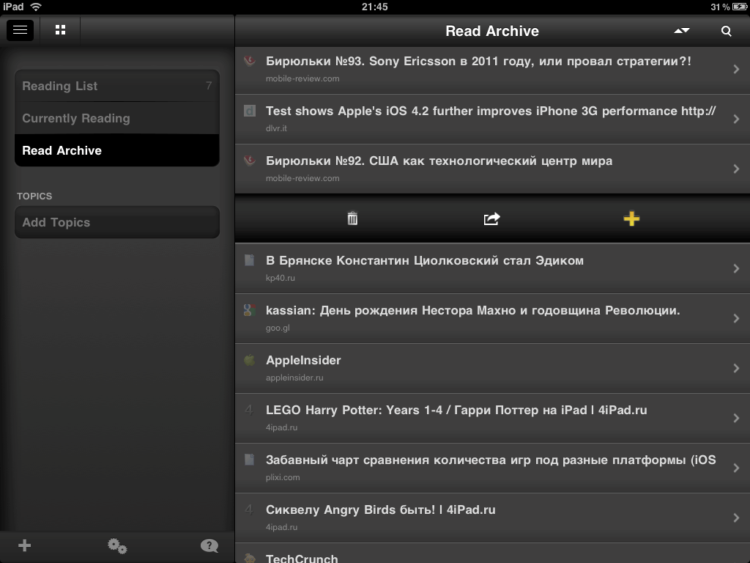The image size is (750, 563).
Task: Open the LEGO Harry Potter: Years 1-4 article
Action: [x=492, y=418]
